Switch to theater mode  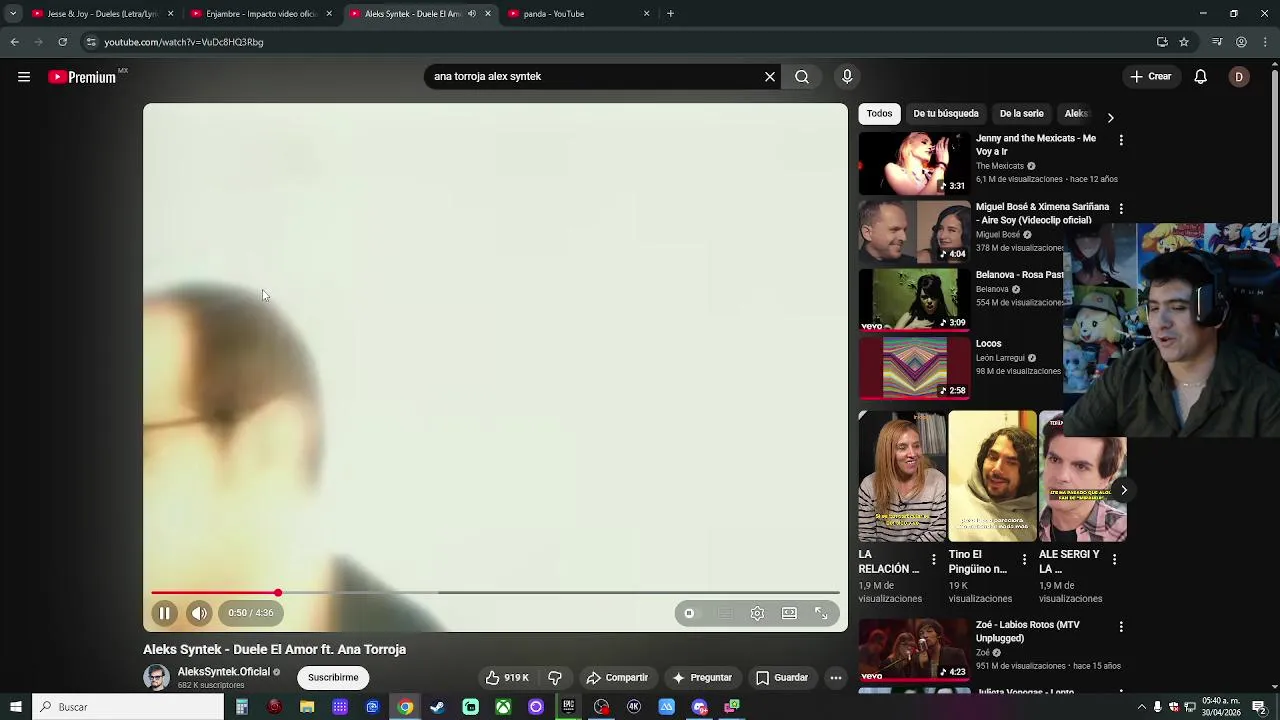click(x=789, y=613)
